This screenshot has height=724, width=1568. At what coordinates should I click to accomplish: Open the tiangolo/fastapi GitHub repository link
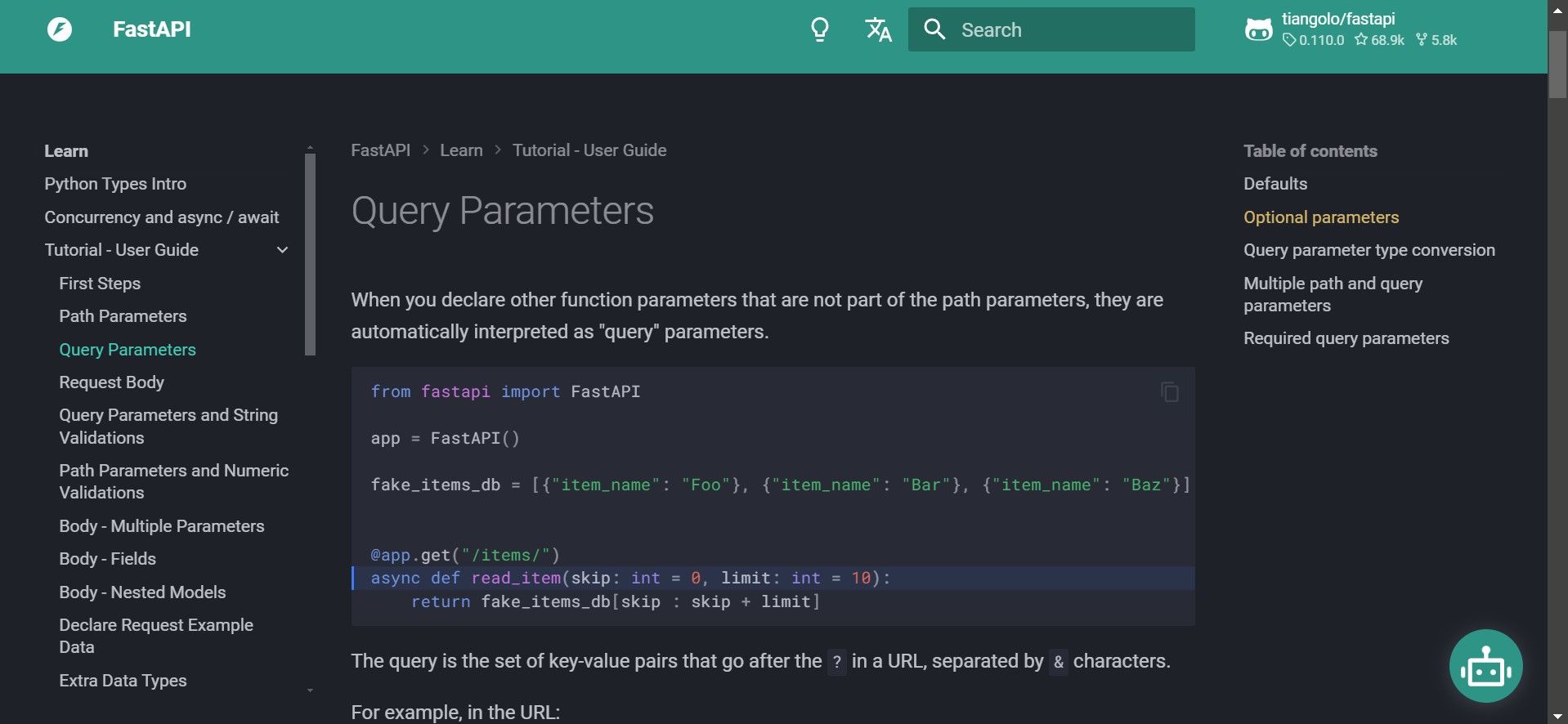pos(1351,29)
